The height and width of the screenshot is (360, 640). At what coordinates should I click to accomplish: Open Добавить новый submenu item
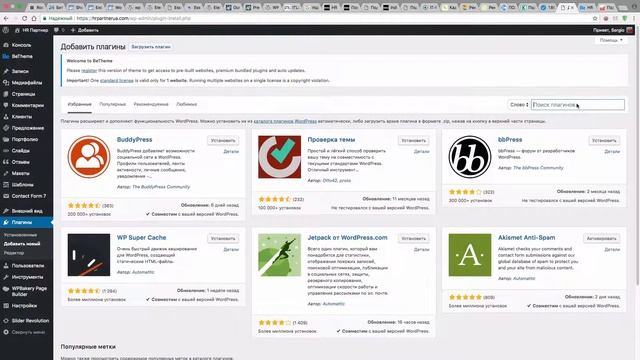coord(22,244)
